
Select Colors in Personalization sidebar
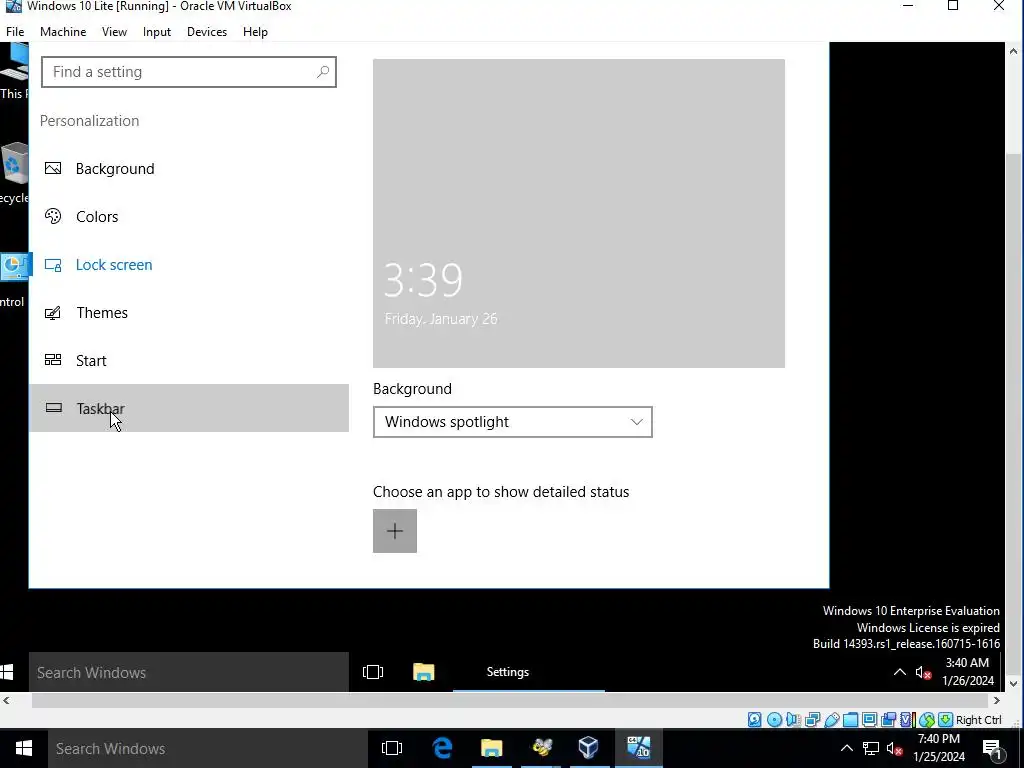coord(189,216)
